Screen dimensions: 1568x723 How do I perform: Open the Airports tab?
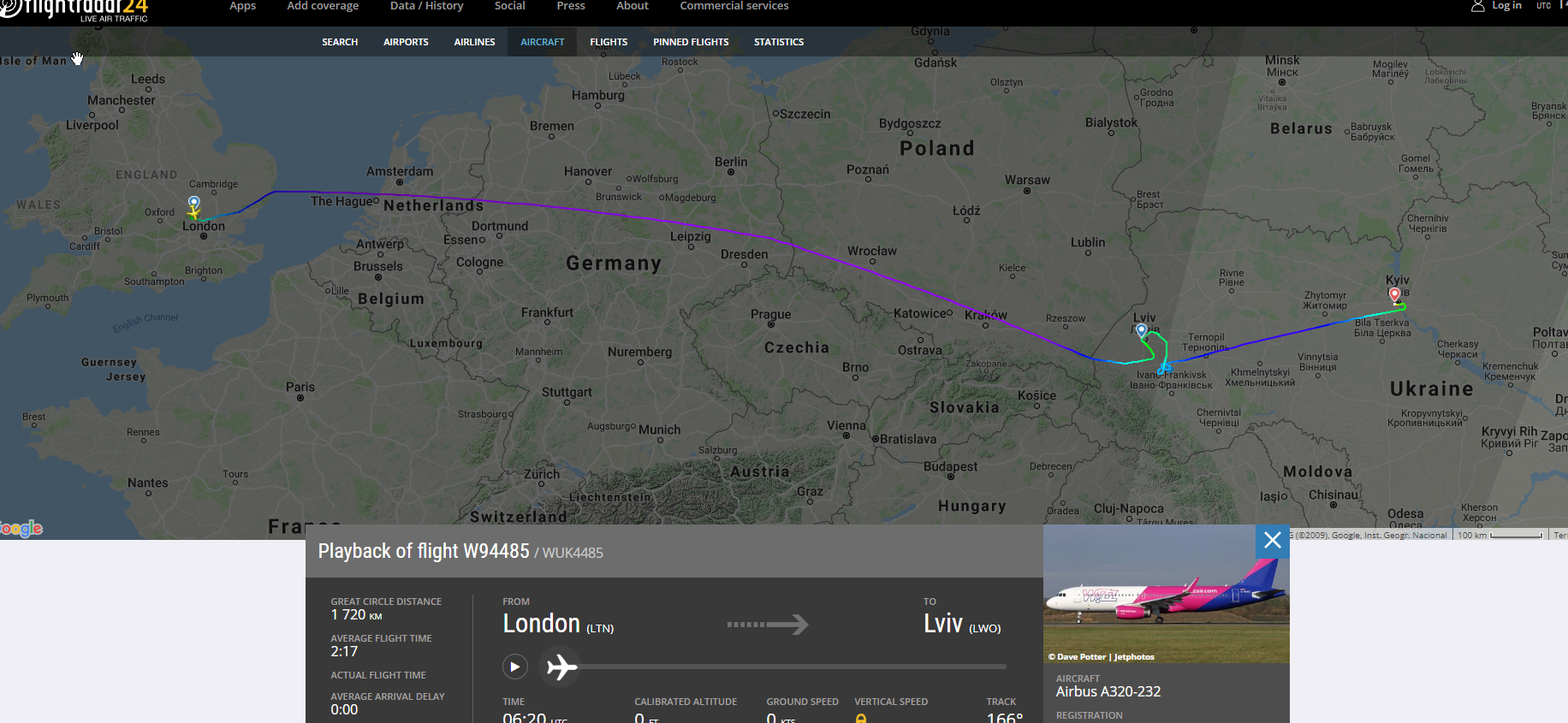point(406,42)
